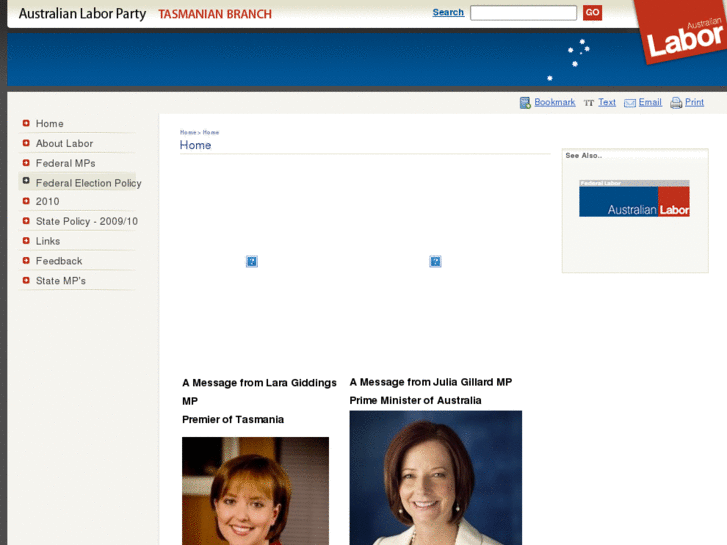727x545 pixels.
Task: Open State Policy - 2009/10 menu item
Action: pos(87,222)
